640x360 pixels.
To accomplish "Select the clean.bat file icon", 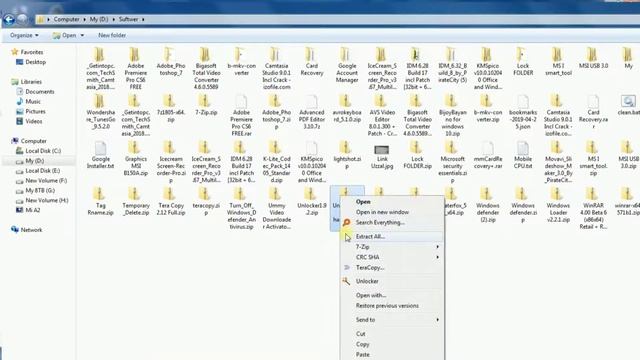I will pos(628,101).
